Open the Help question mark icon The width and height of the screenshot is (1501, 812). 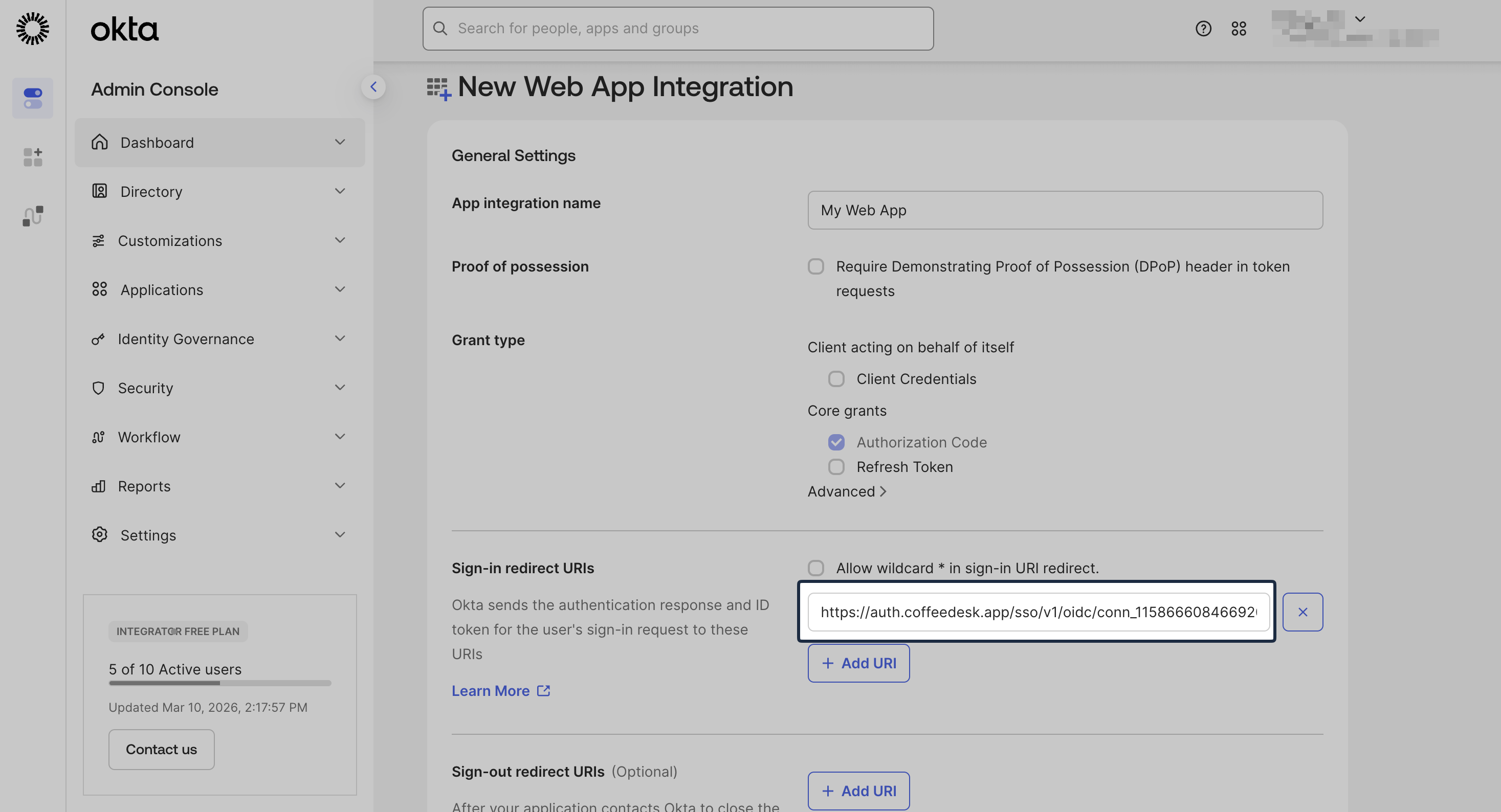point(1203,28)
